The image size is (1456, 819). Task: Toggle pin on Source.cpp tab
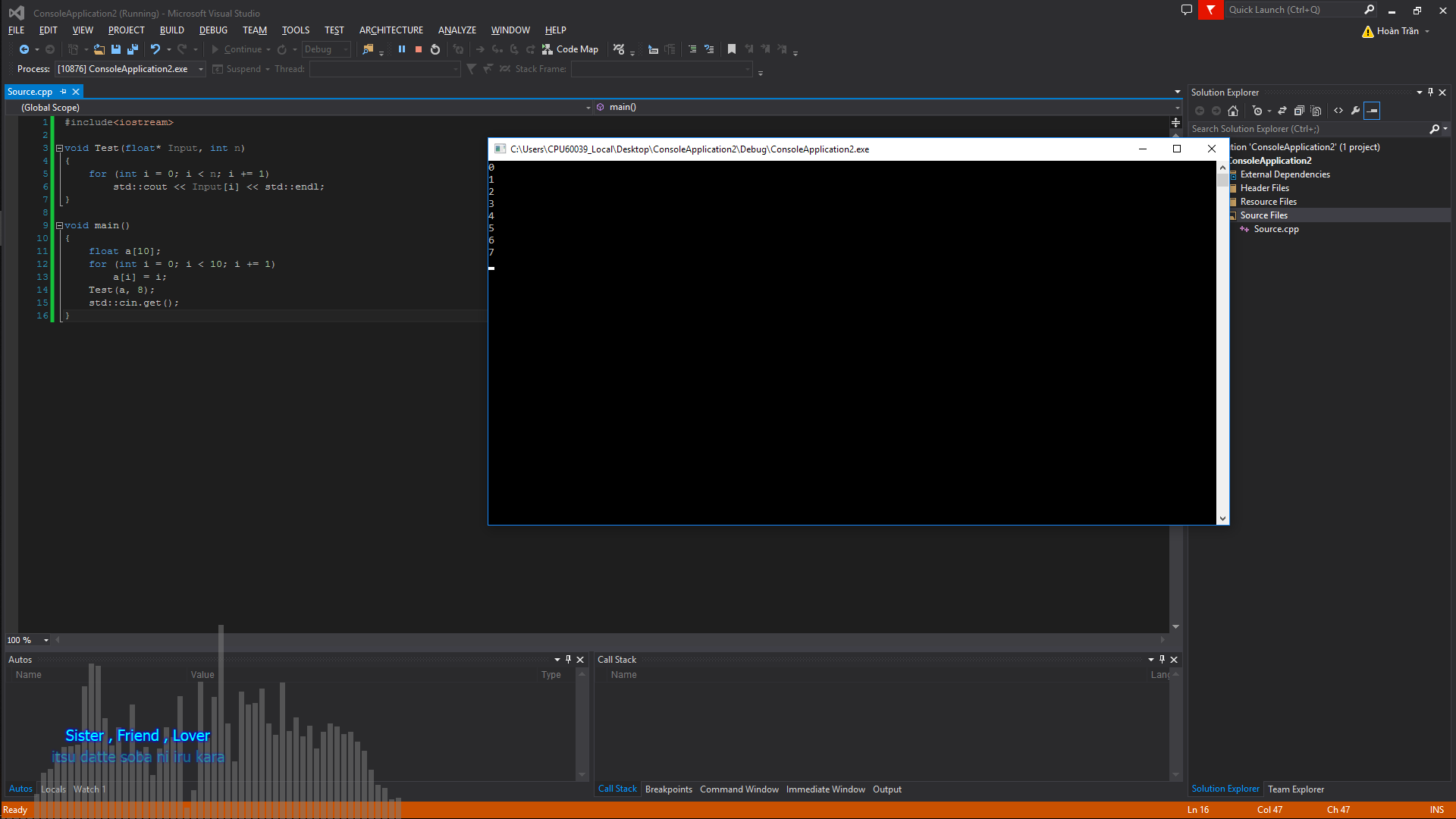[64, 92]
